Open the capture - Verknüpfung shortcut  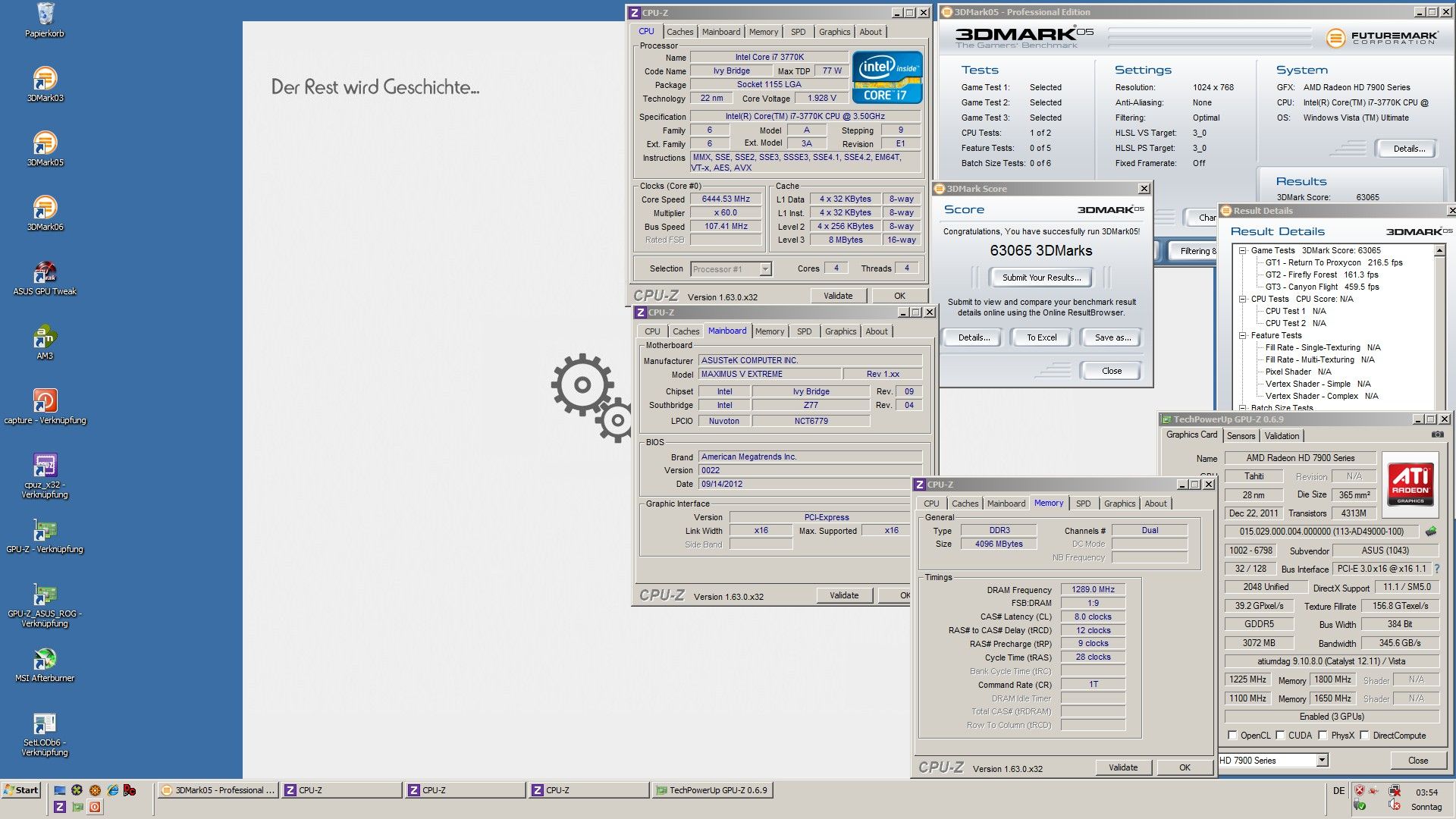45,406
